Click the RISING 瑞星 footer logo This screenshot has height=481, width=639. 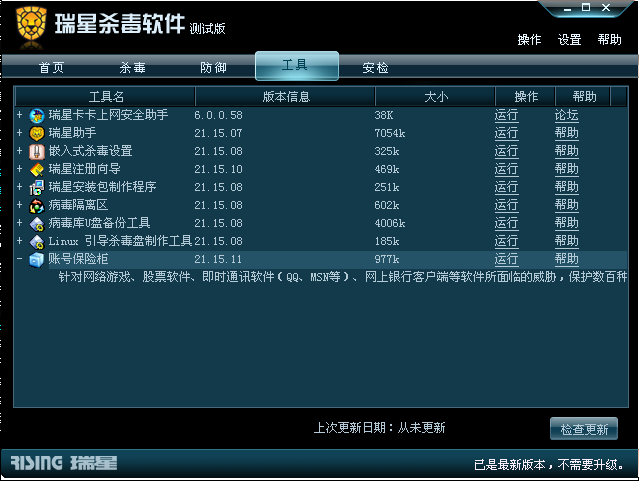coord(64,463)
